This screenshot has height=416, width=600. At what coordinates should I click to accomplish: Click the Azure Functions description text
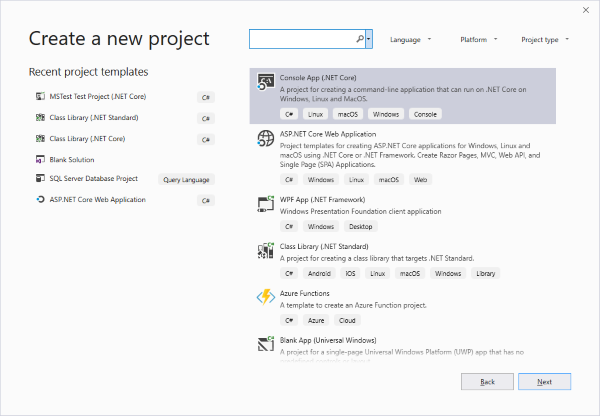[353, 305]
